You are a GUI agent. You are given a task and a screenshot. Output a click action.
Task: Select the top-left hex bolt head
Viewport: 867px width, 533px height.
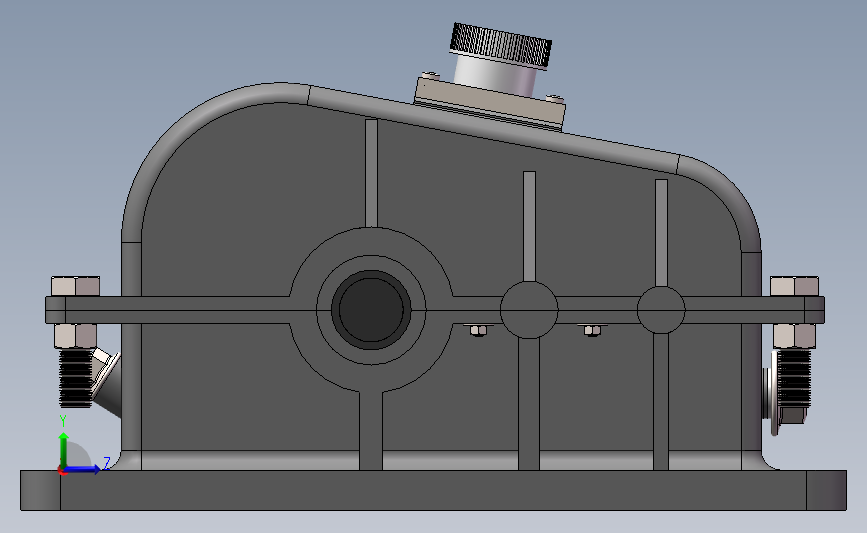pyautogui.click(x=76, y=286)
